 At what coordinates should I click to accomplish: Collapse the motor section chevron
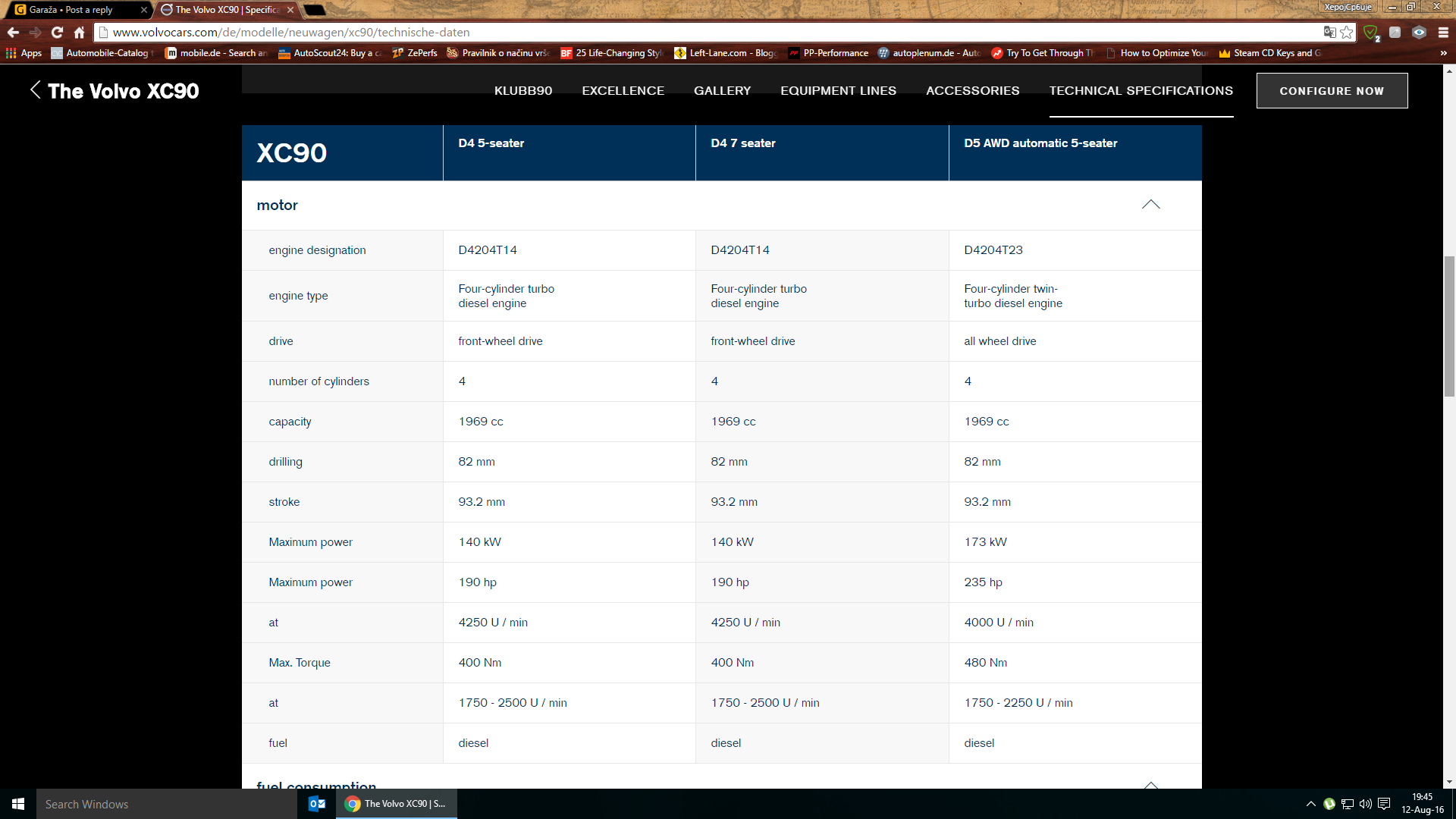[1150, 205]
